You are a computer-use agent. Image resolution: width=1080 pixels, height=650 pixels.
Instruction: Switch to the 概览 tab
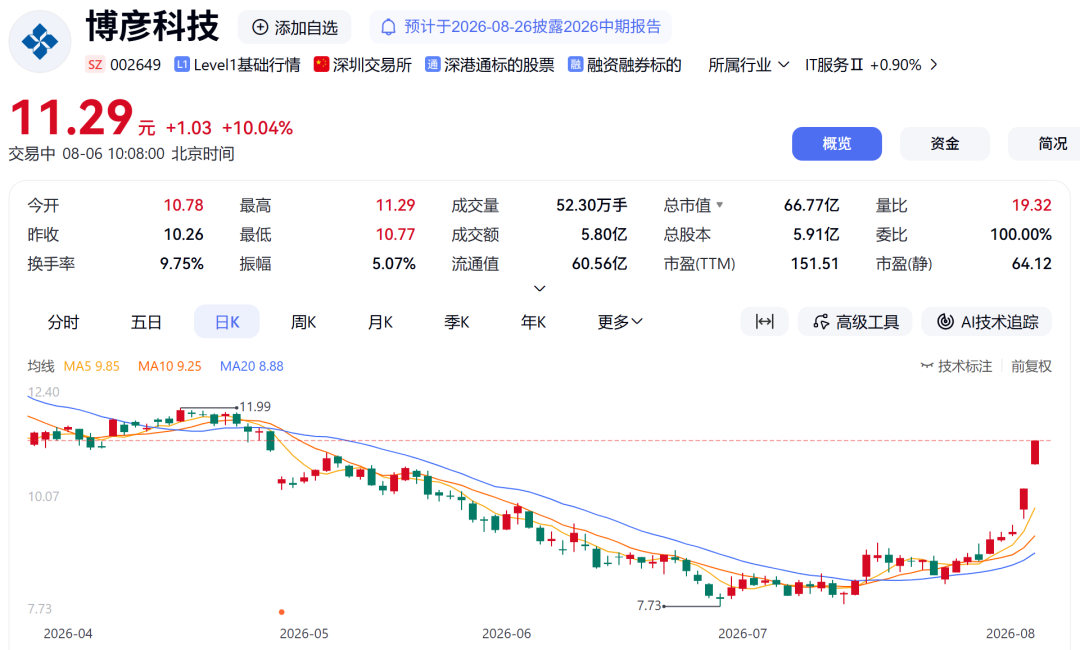(837, 144)
